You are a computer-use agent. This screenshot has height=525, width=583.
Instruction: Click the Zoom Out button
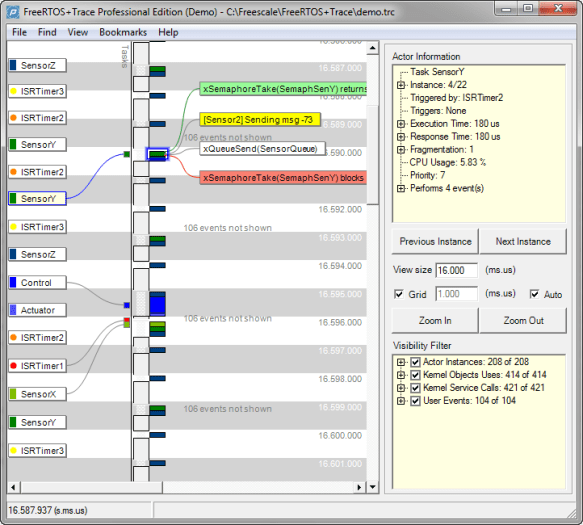tap(523, 321)
